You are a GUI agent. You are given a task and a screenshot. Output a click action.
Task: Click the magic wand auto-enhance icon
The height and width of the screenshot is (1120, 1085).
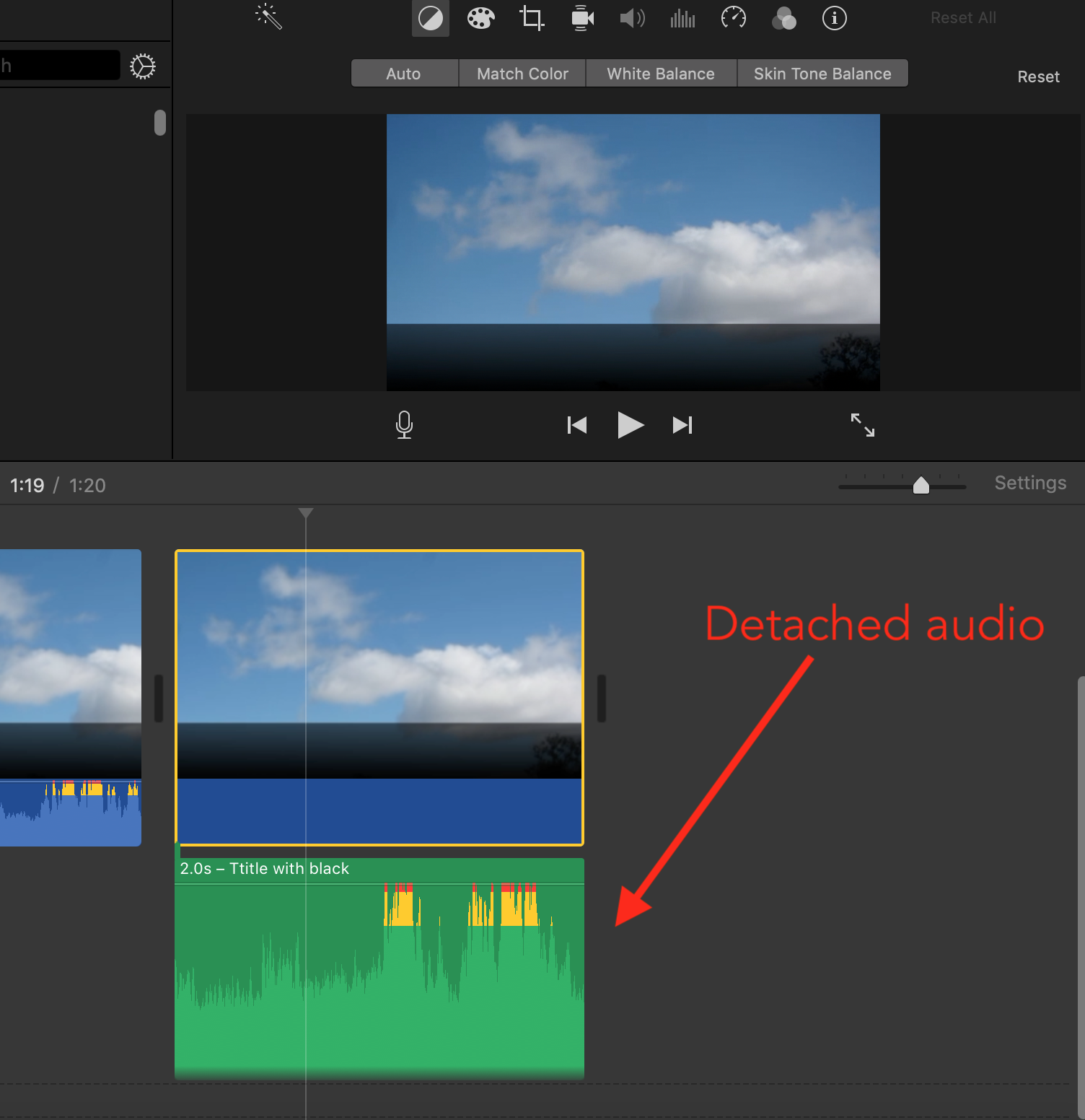[268, 17]
